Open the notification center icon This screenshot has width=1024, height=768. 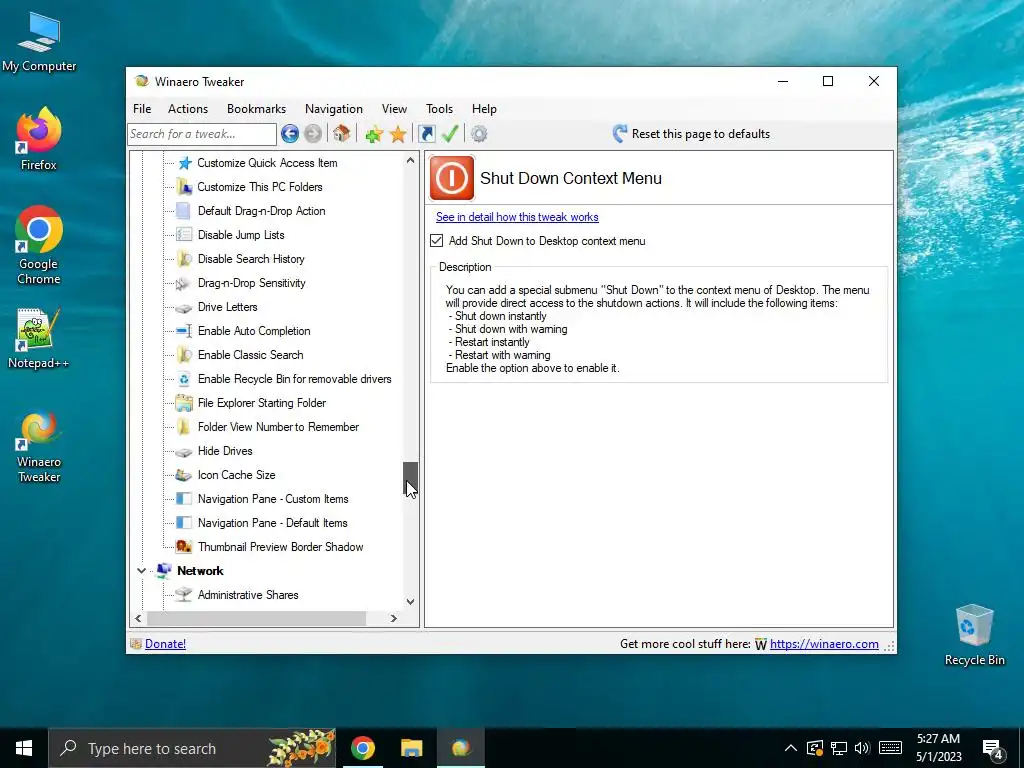click(993, 748)
